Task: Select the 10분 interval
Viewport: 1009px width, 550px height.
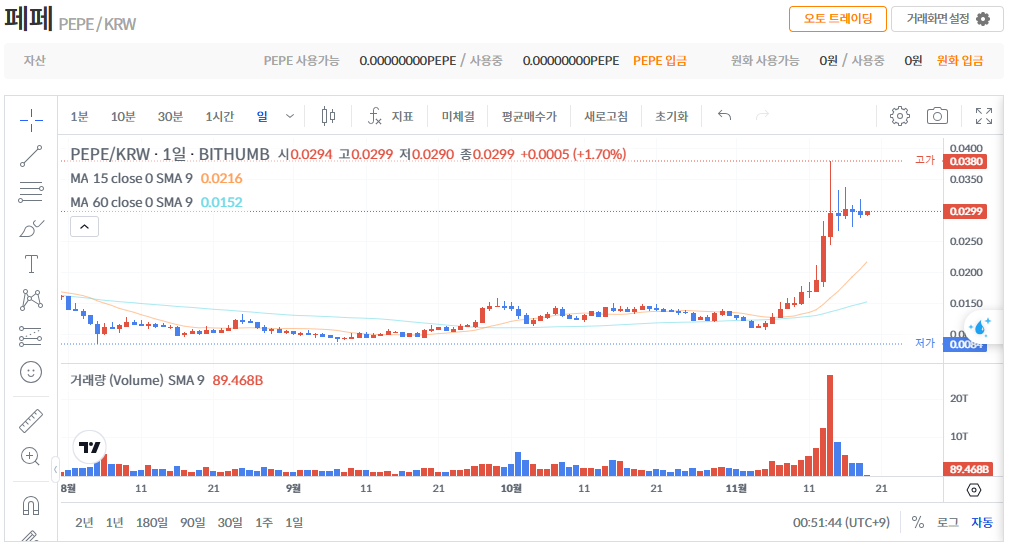Action: pos(123,116)
